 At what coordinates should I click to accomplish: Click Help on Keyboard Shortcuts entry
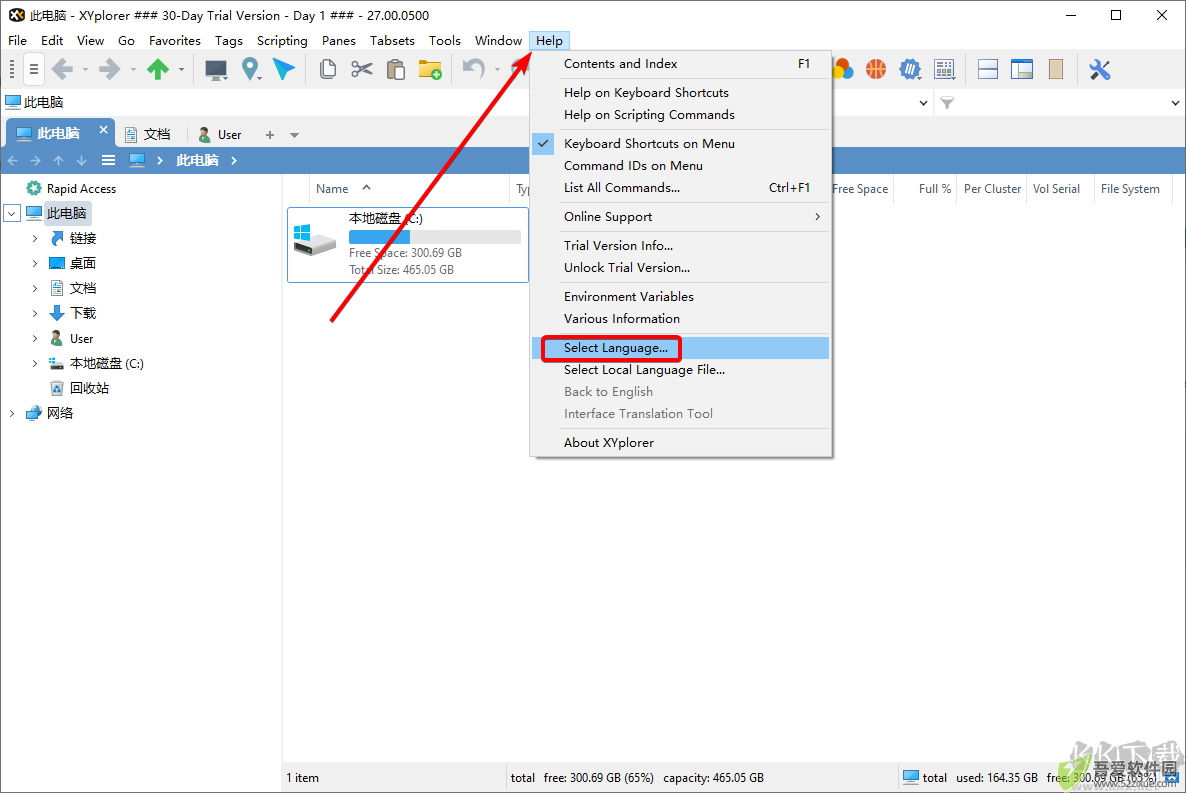[x=681, y=92]
